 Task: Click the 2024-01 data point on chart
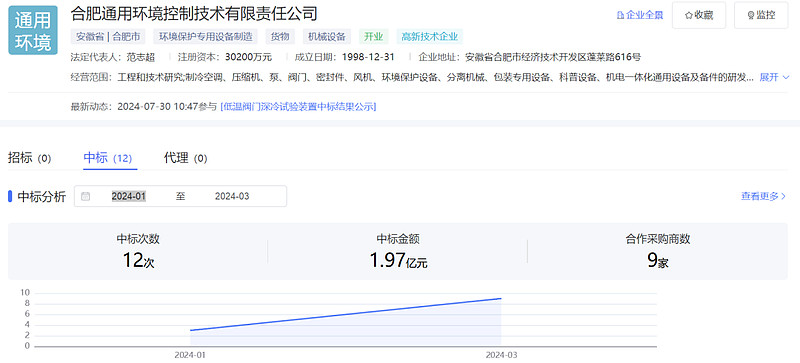point(190,330)
